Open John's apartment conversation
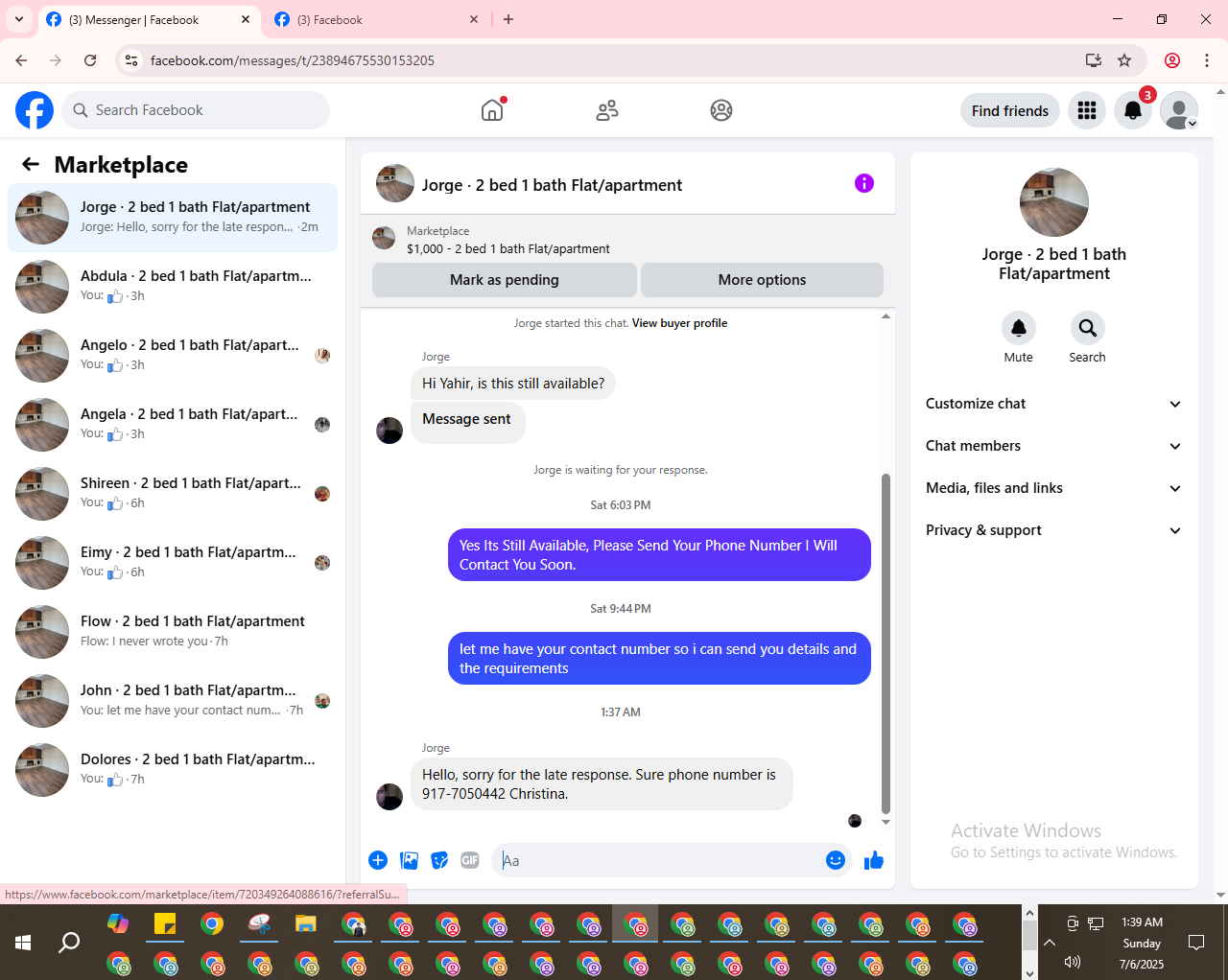Screen dimensions: 1228x980 coord(173,701)
